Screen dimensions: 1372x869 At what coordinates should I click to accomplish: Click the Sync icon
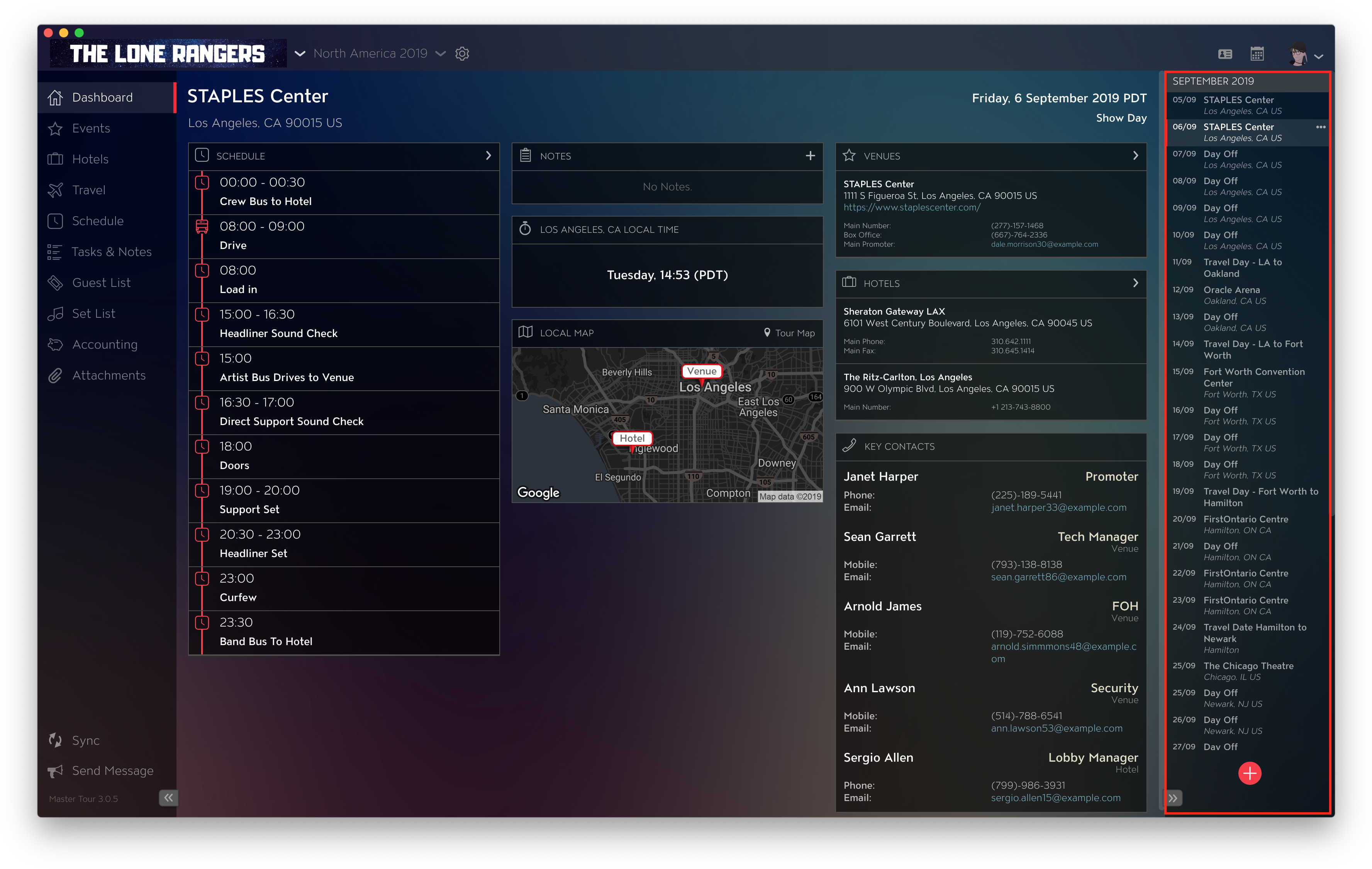click(x=55, y=740)
